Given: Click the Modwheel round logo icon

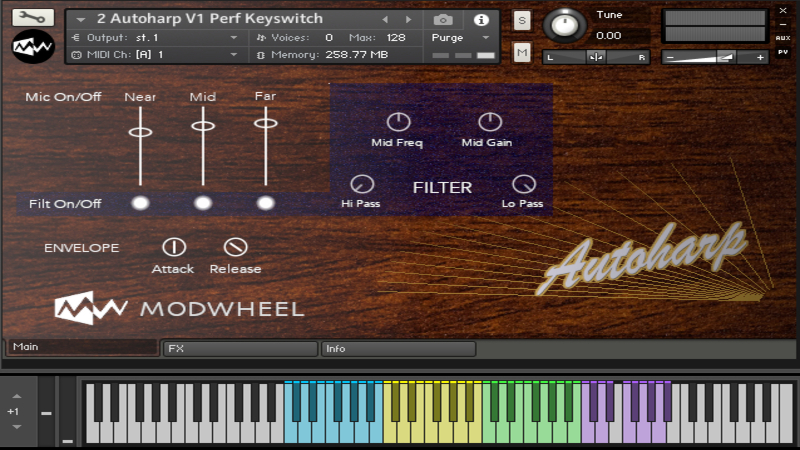Looking at the screenshot, I should [x=33, y=46].
